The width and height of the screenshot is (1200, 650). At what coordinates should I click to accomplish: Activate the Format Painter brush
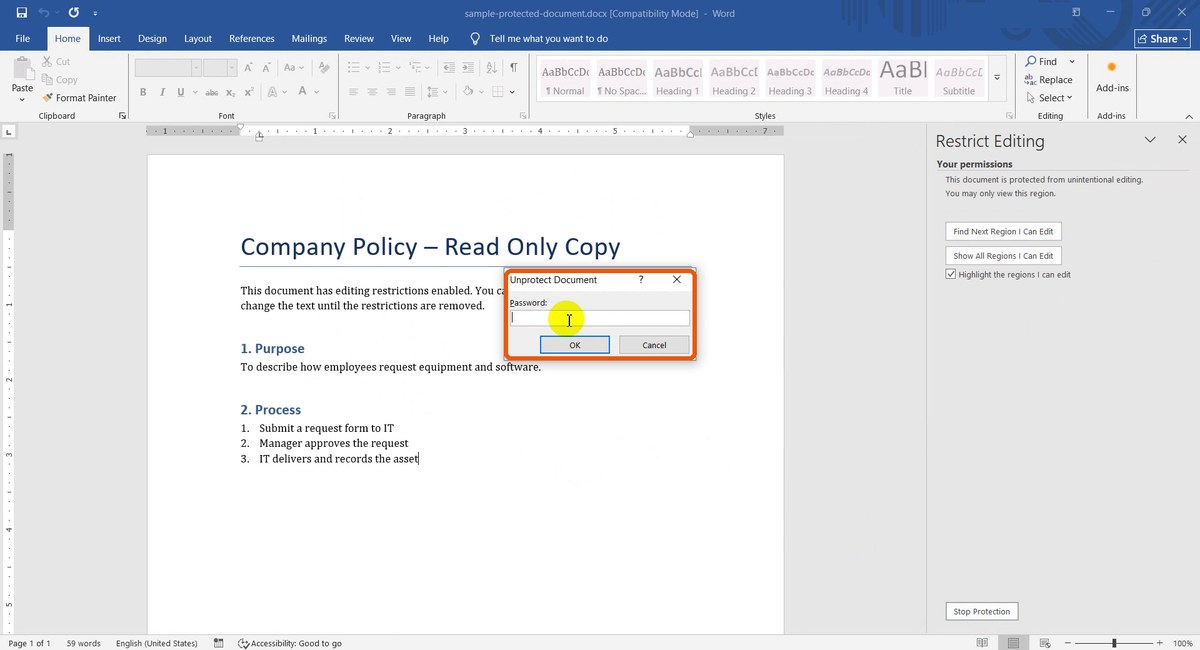79,98
